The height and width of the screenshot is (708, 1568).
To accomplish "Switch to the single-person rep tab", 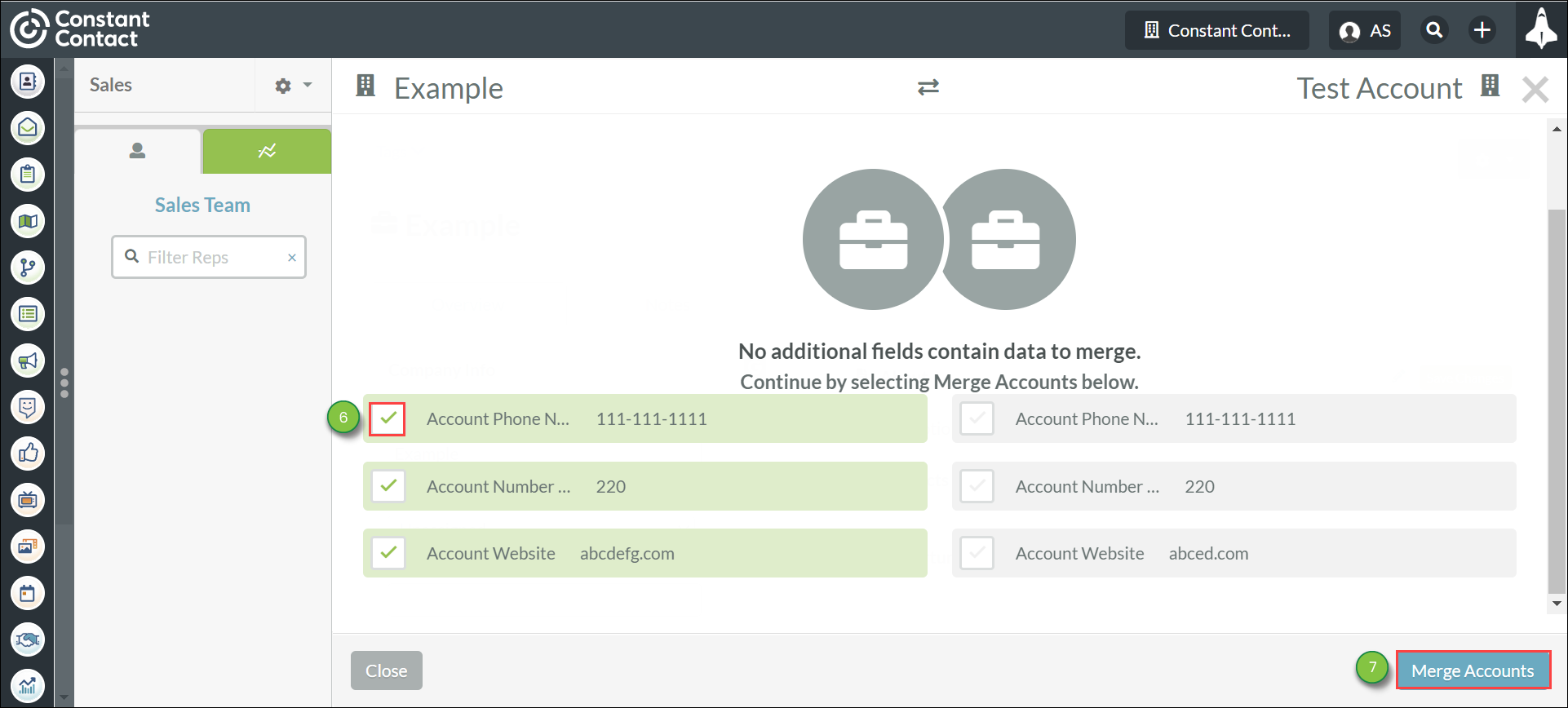I will 137,152.
